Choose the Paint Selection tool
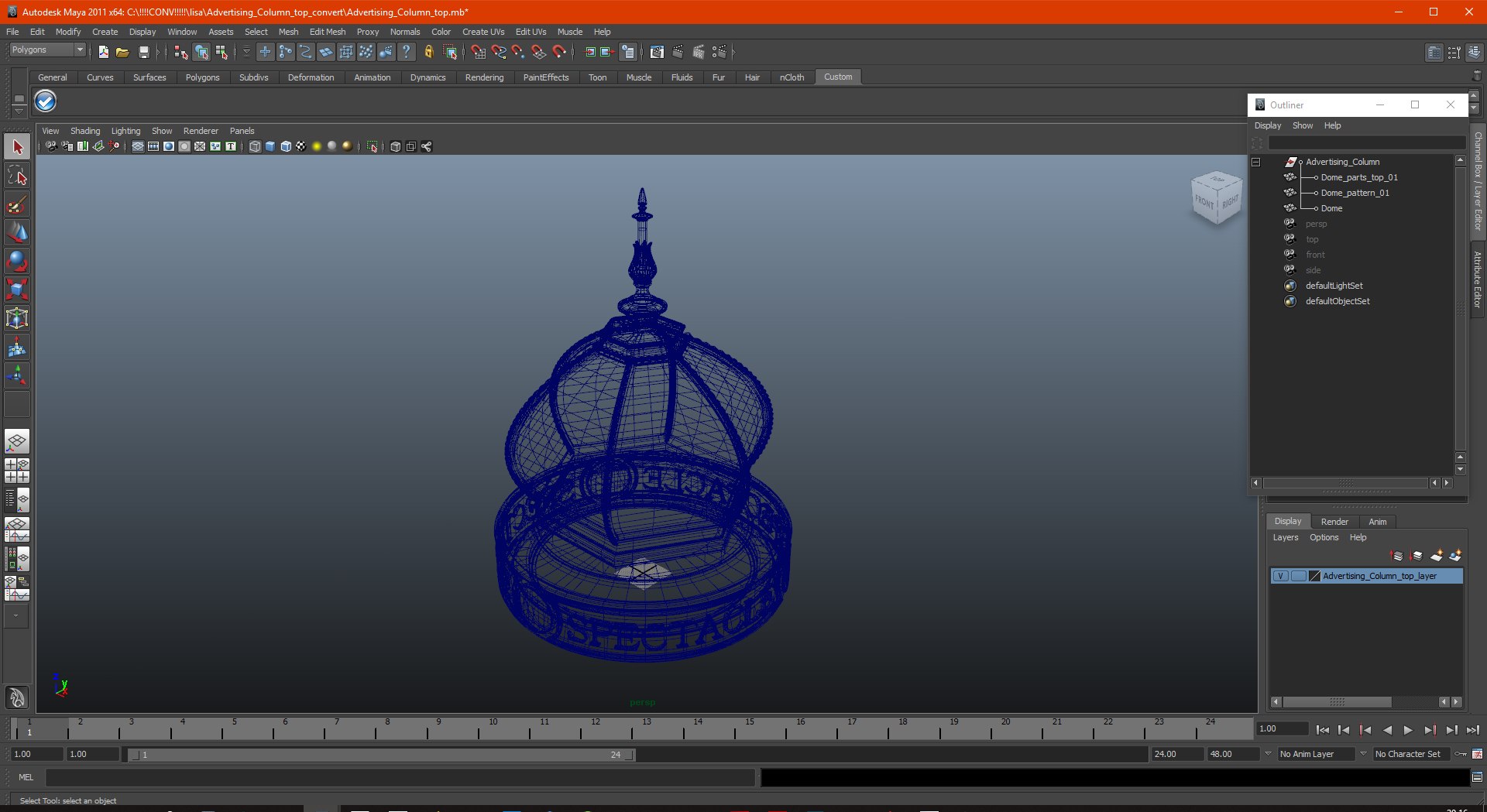Viewport: 1487px width, 812px height. coord(17,204)
